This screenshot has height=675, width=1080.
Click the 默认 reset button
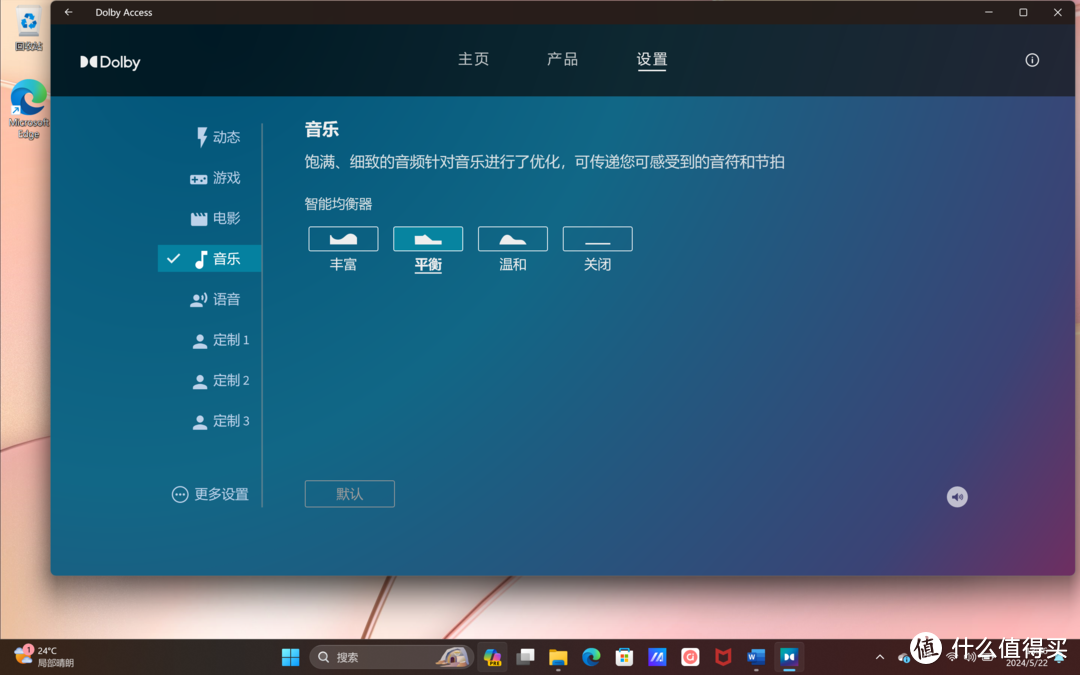(349, 494)
